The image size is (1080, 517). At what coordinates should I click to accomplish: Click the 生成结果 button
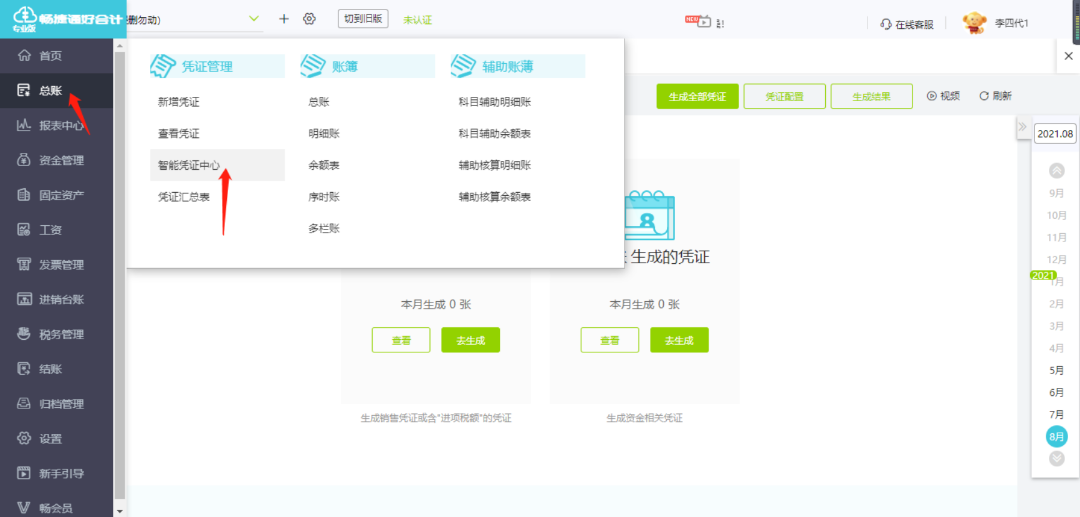[x=871, y=96]
